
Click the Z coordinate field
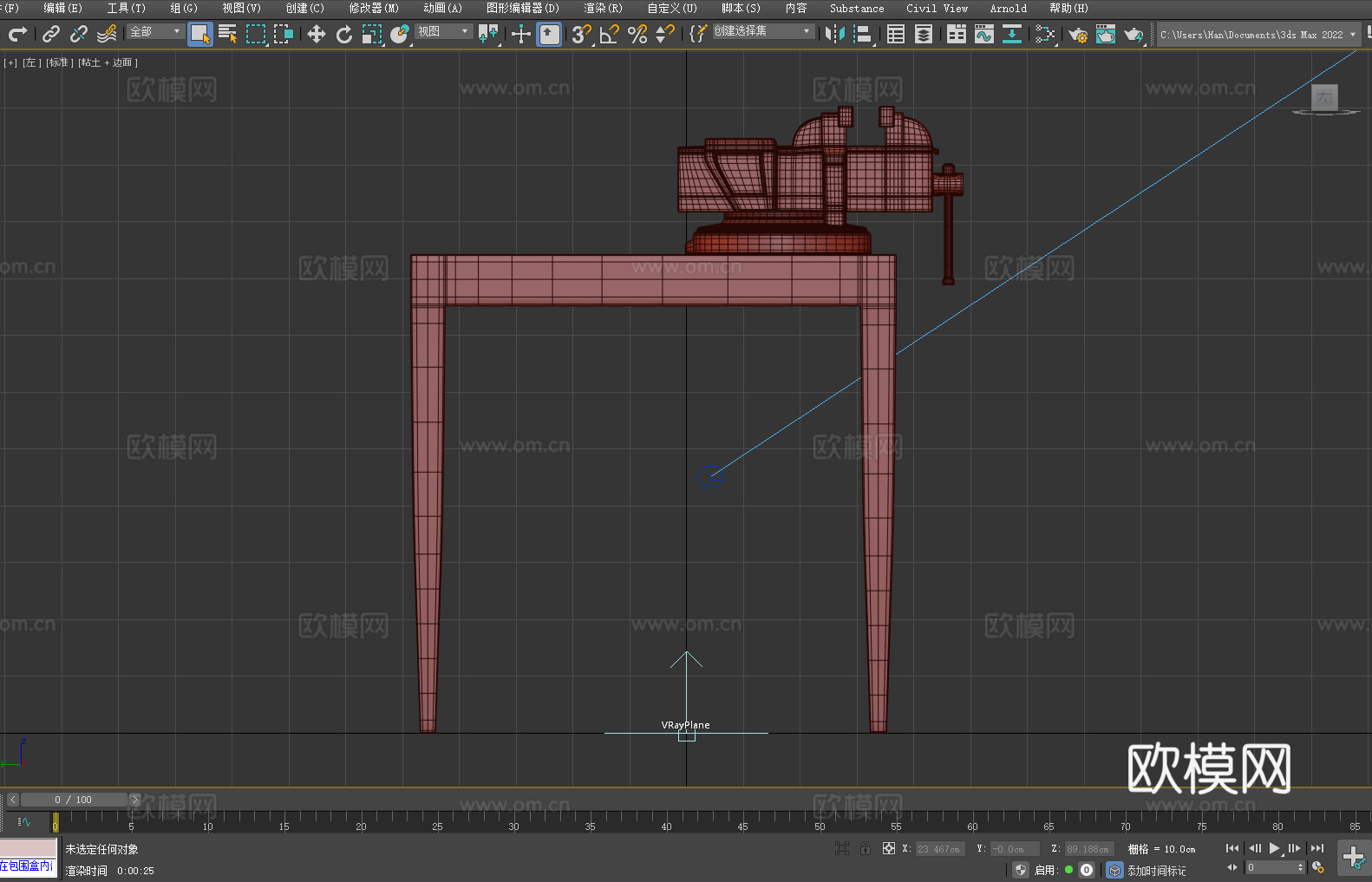tap(1088, 849)
